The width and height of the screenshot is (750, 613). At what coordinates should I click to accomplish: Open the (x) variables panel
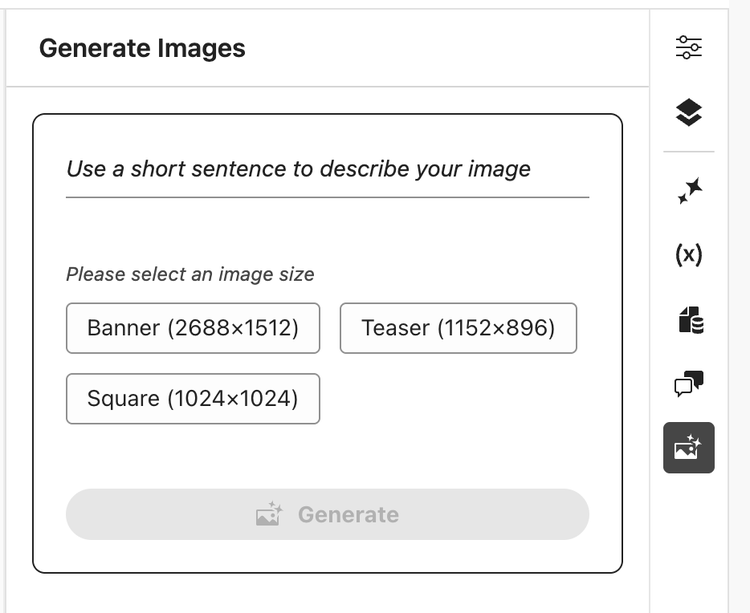(x=688, y=255)
